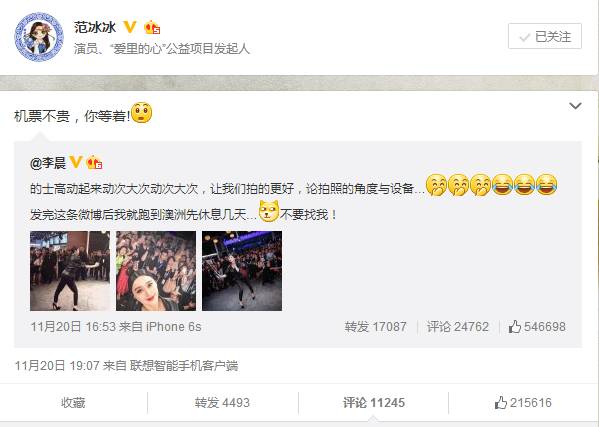The width and height of the screenshot is (599, 427).
Task: Like this post showing 215616 thumbs up
Action: 523,403
